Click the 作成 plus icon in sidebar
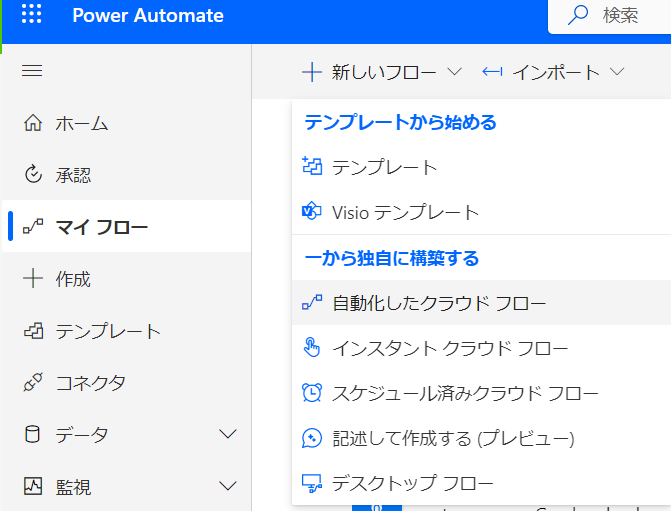The width and height of the screenshot is (671, 511). 33,279
